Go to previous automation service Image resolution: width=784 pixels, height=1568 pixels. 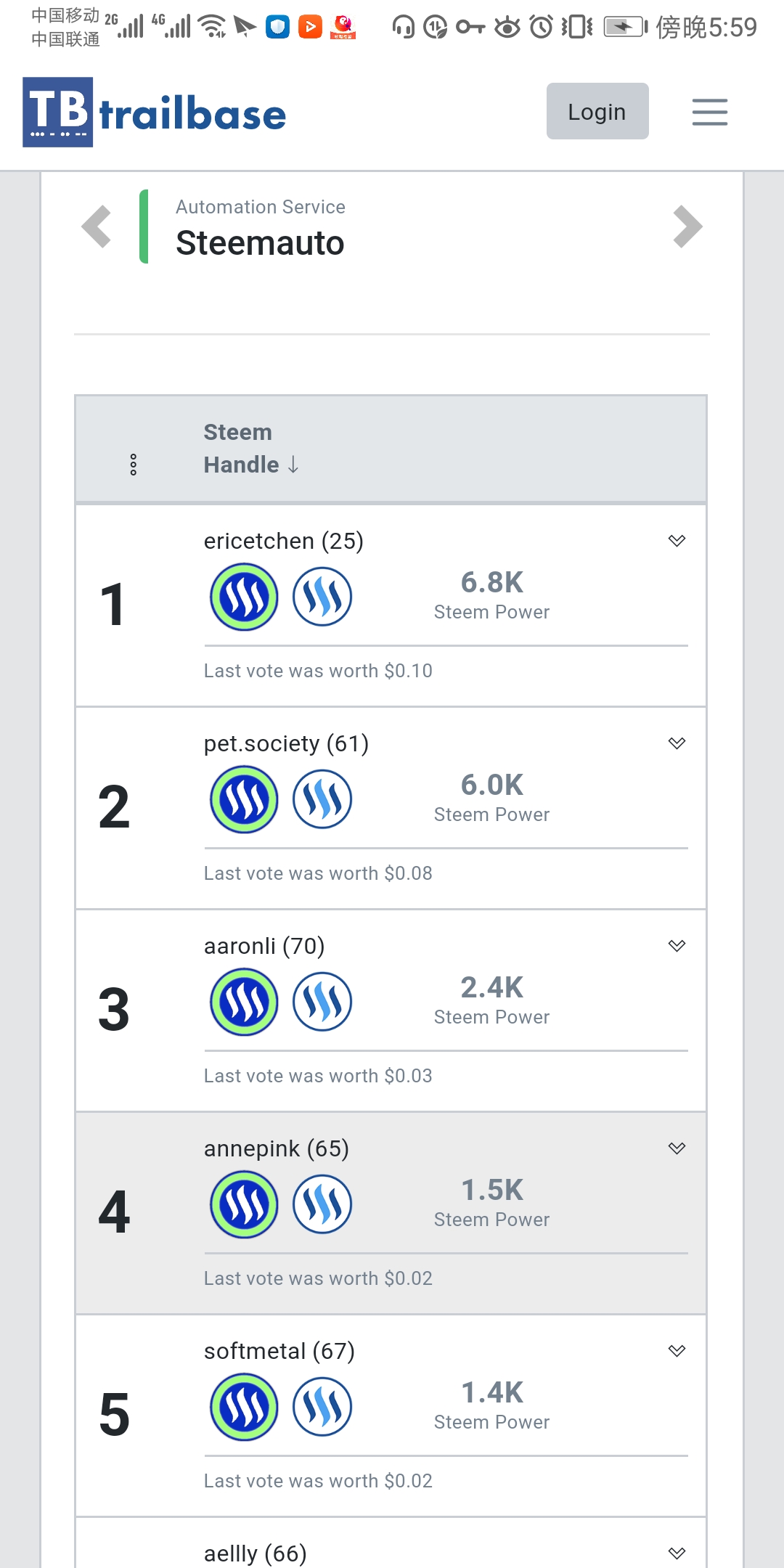click(x=97, y=226)
